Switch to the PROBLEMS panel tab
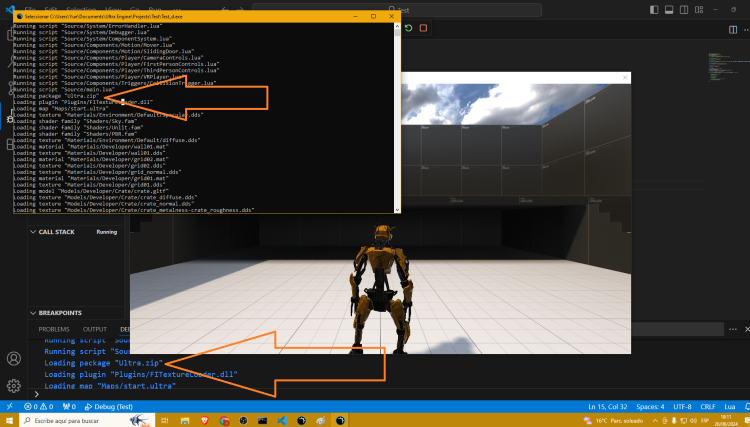The width and height of the screenshot is (750, 427). tap(54, 329)
